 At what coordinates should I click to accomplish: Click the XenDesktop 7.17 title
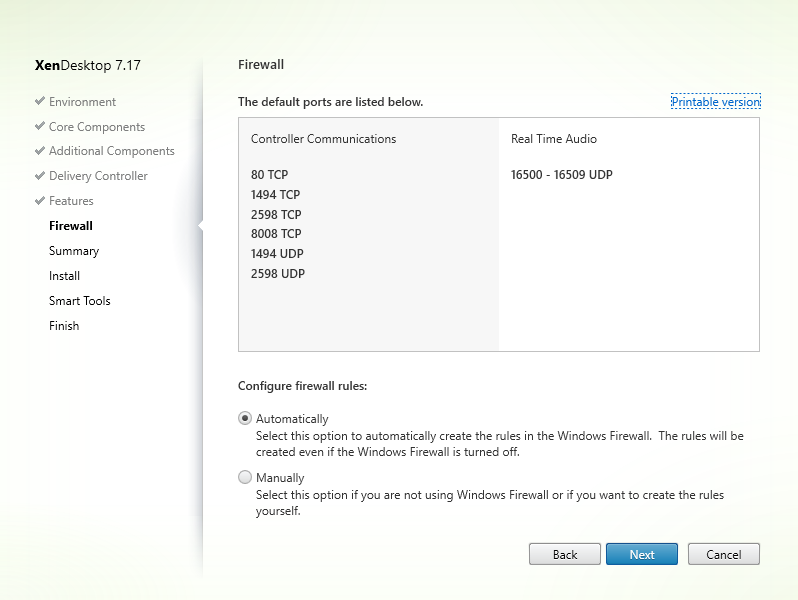click(88, 65)
